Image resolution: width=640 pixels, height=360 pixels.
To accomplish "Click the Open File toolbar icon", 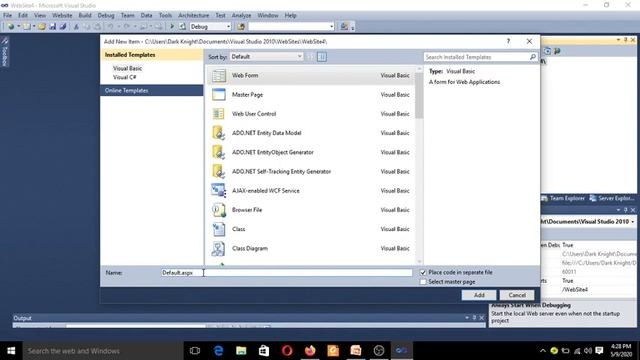I will 42,27.
